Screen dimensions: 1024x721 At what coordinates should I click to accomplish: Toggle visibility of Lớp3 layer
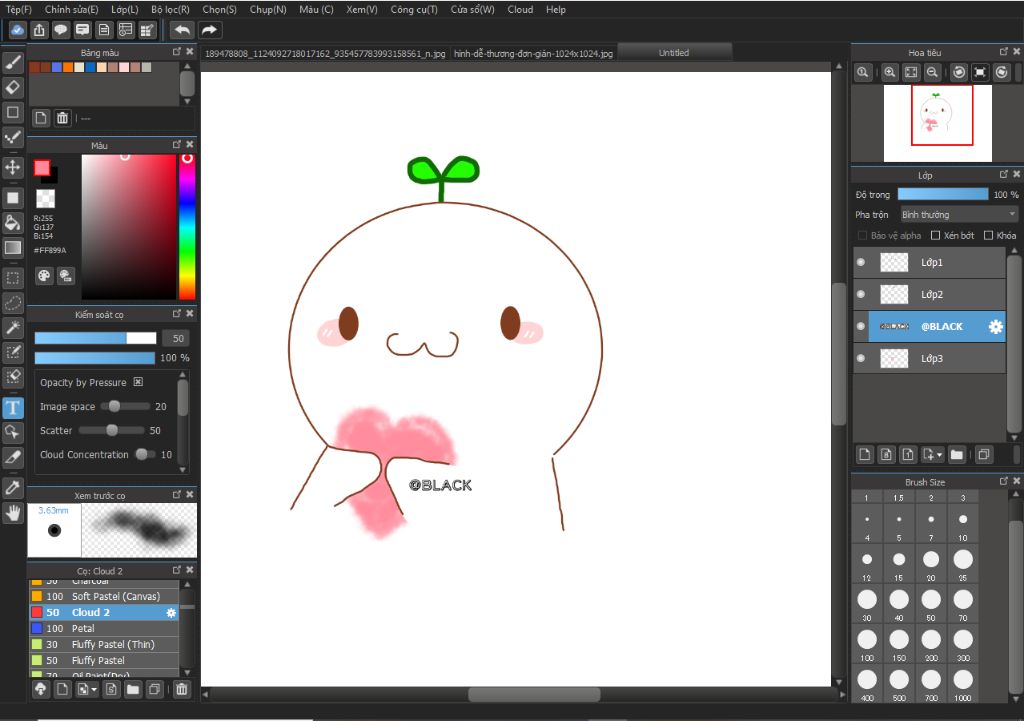[x=861, y=359]
